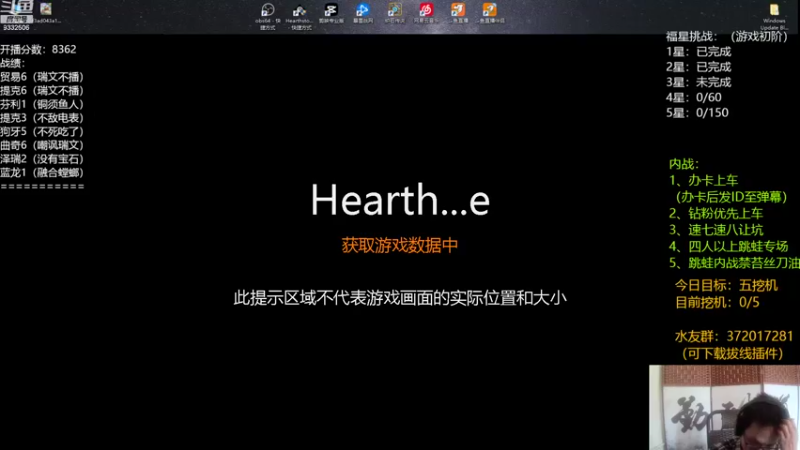Open the black-and-white desktop icon beside the Hearthstone shortcut
Image resolution: width=800 pixels, height=450 pixels.
[x=331, y=13]
